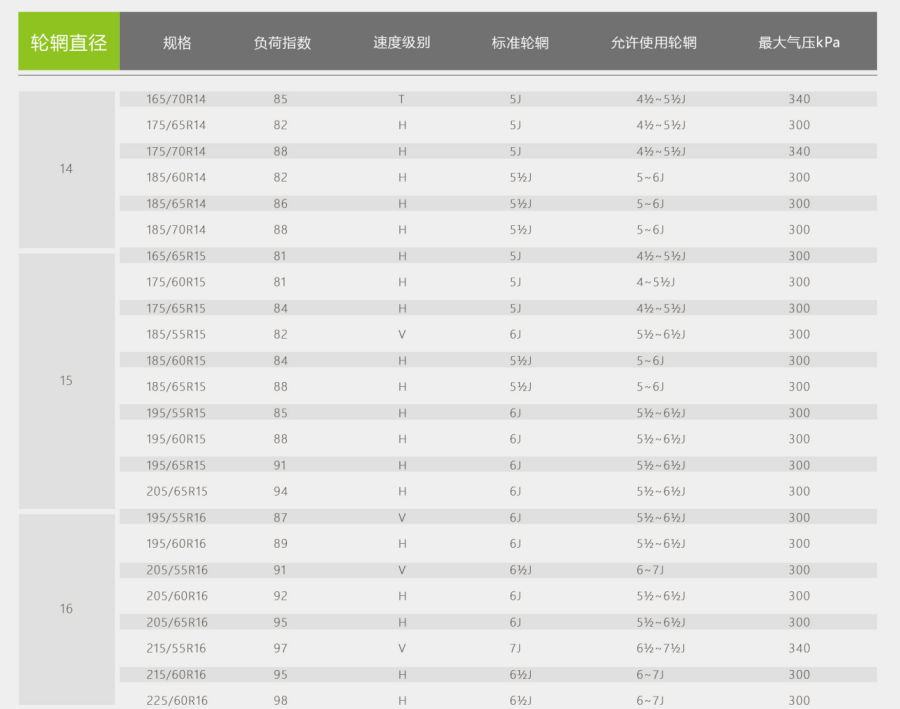Select the rim diameter 14 group cell
This screenshot has width=900, height=709.
tap(67, 169)
